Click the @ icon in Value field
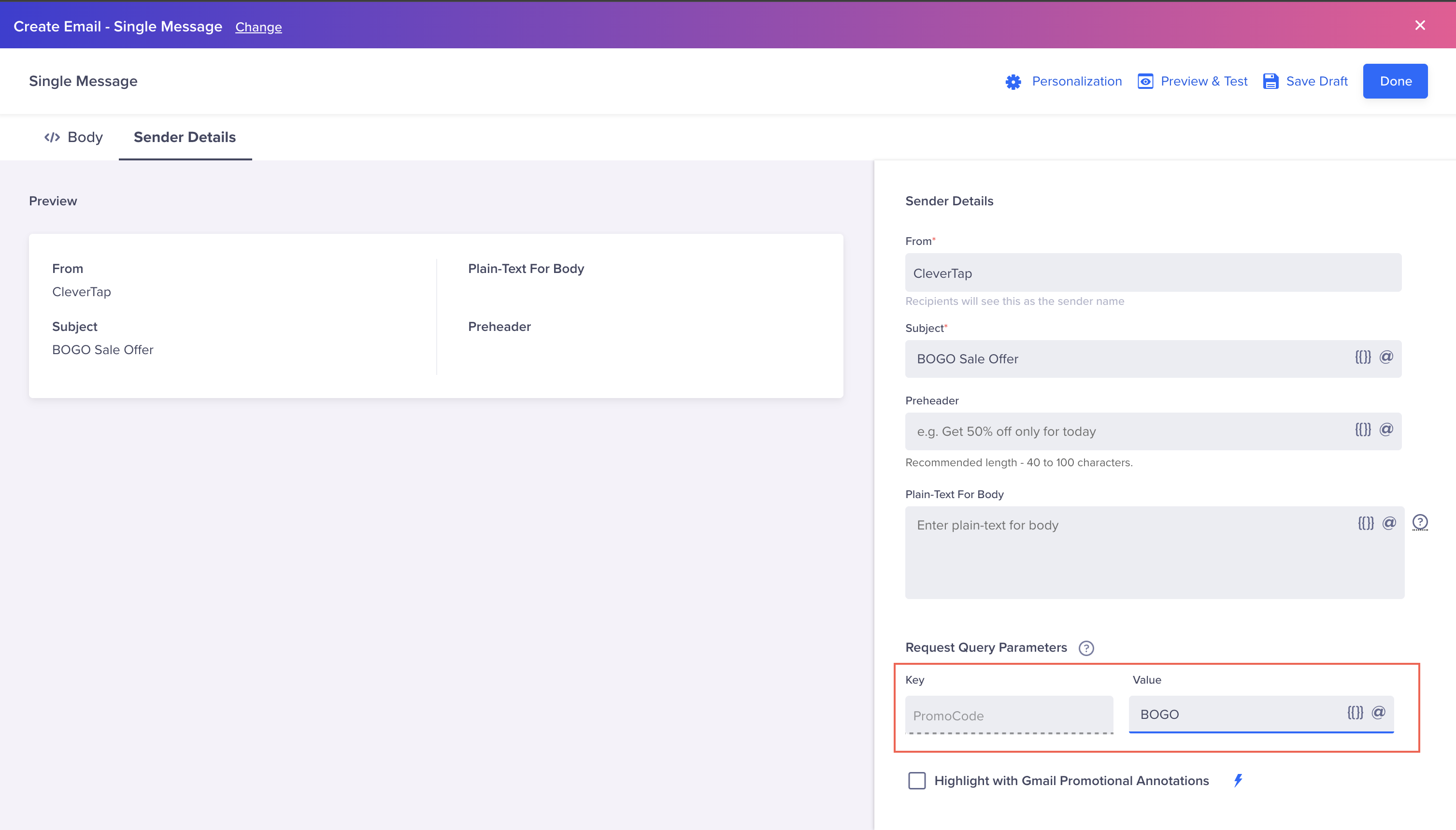 click(x=1378, y=712)
